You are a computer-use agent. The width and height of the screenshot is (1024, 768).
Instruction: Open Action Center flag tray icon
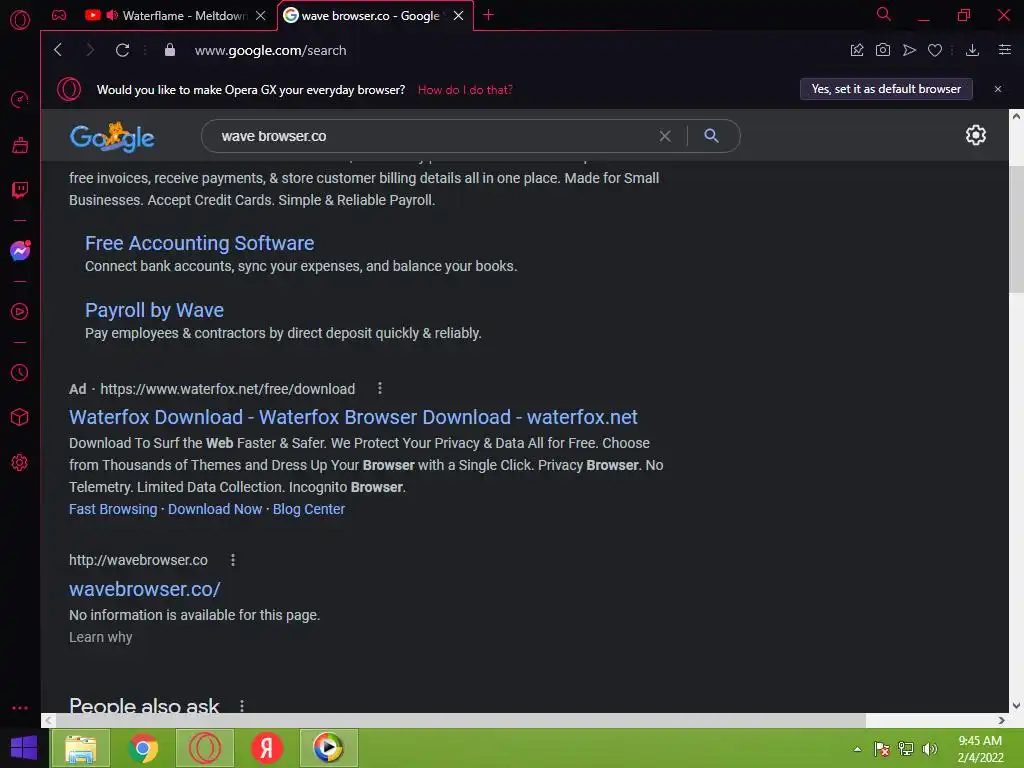pyautogui.click(x=882, y=749)
